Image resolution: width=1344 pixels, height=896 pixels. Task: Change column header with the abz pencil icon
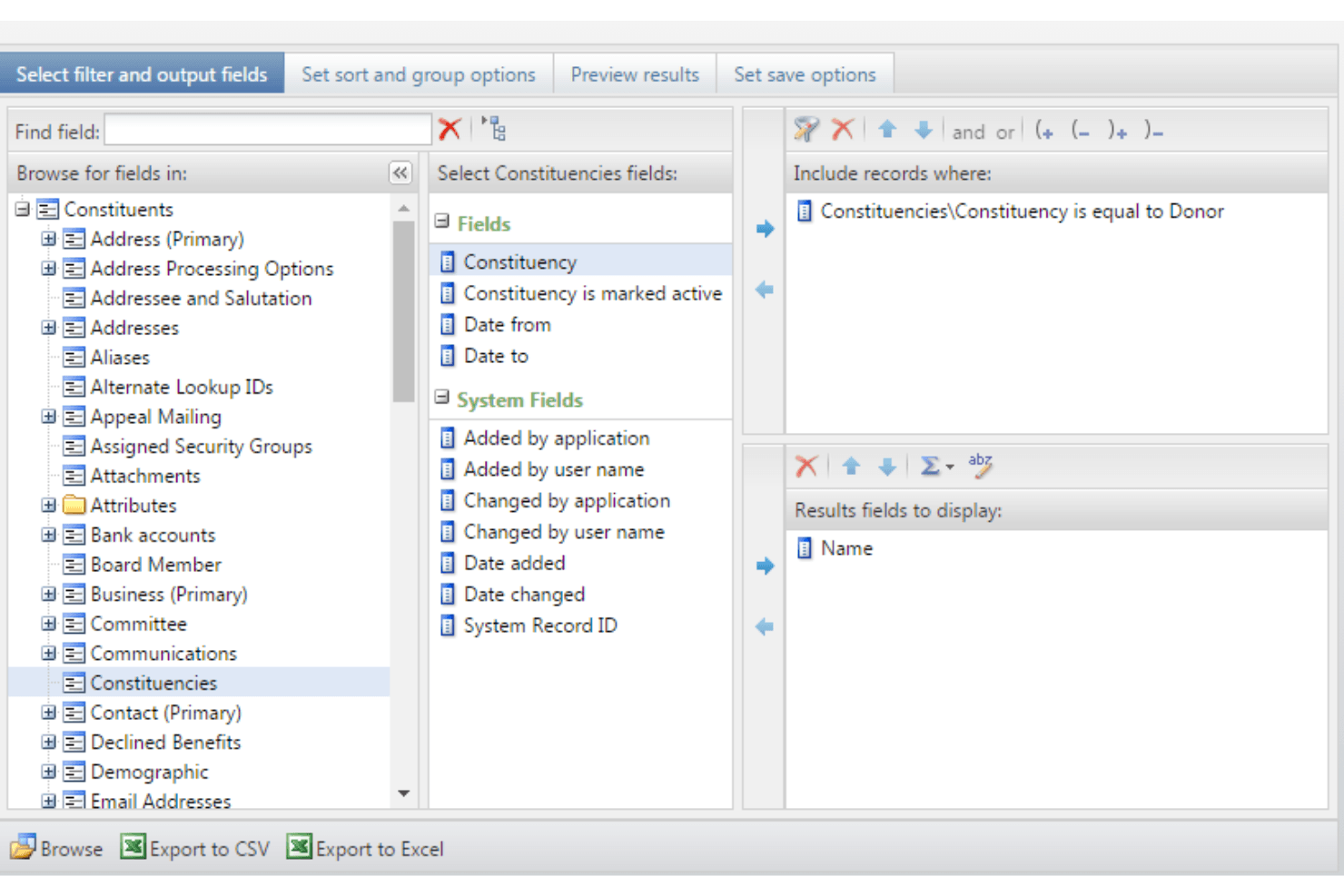pos(981,466)
